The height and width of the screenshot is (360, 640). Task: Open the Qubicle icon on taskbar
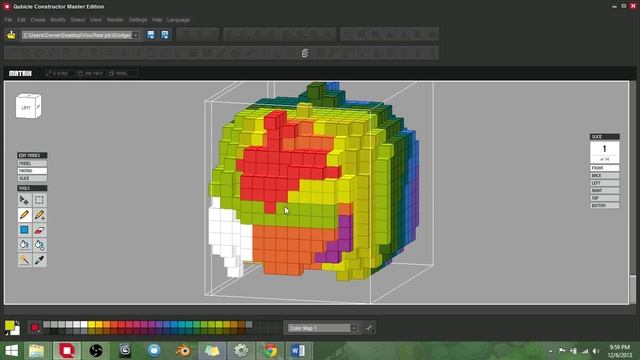click(x=67, y=351)
